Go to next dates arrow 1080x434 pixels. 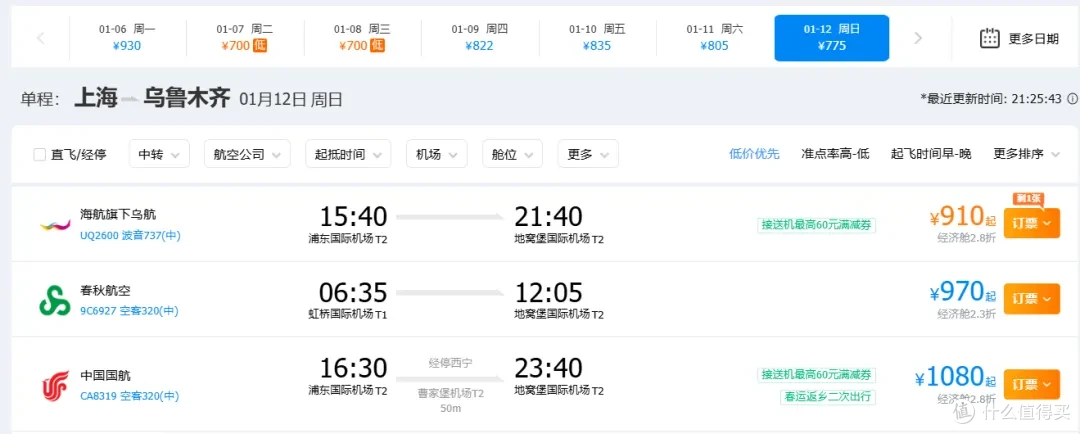(x=917, y=39)
